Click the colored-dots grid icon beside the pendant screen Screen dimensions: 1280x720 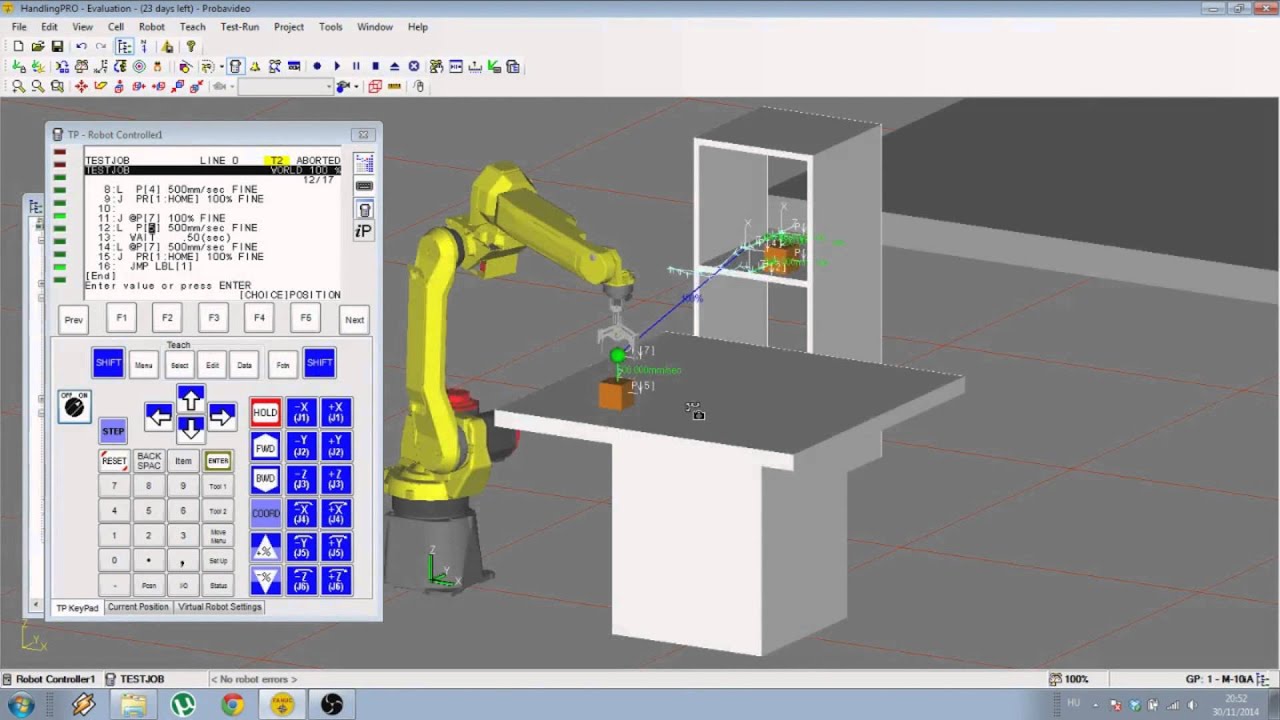coord(364,162)
